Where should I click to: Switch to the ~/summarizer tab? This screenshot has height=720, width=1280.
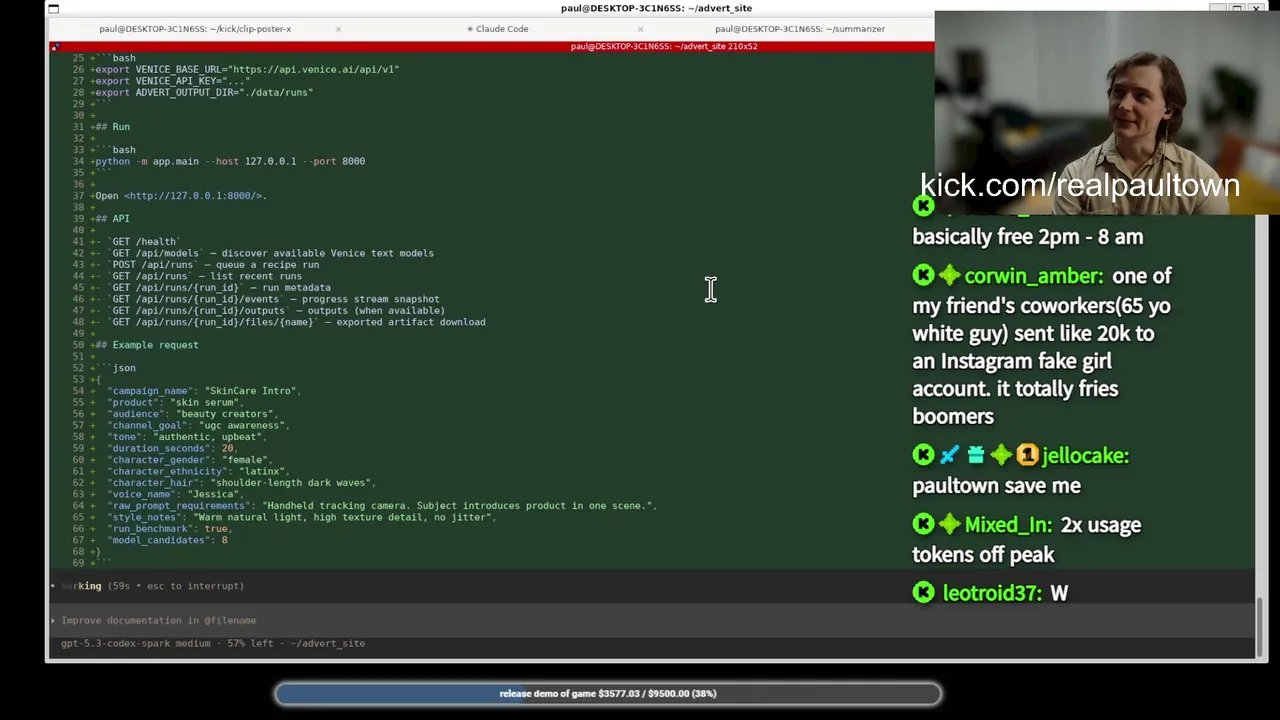(799, 29)
